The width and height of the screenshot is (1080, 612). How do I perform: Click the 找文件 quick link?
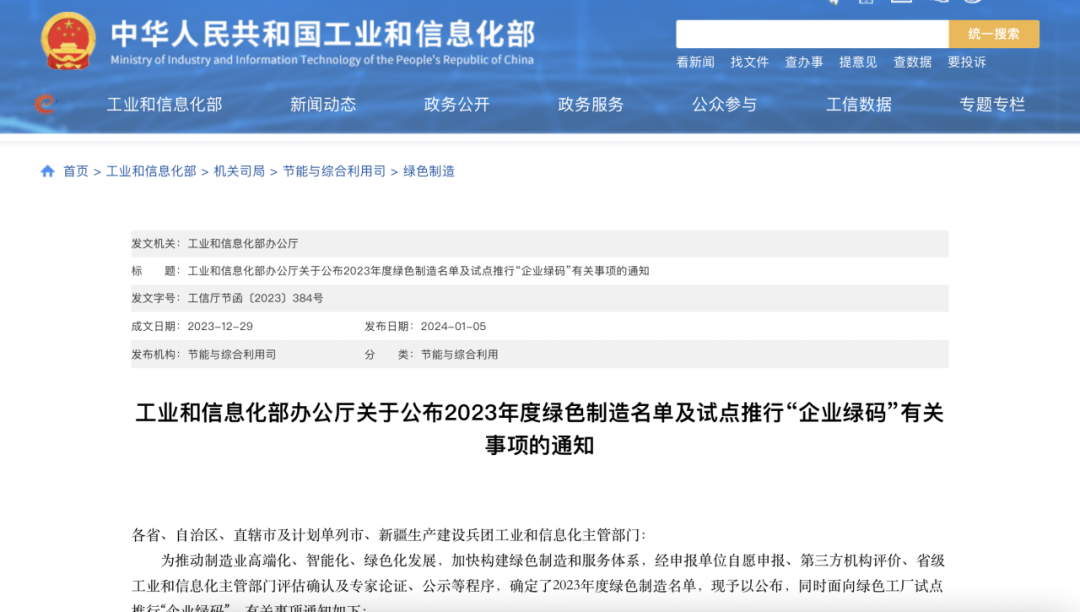point(749,62)
